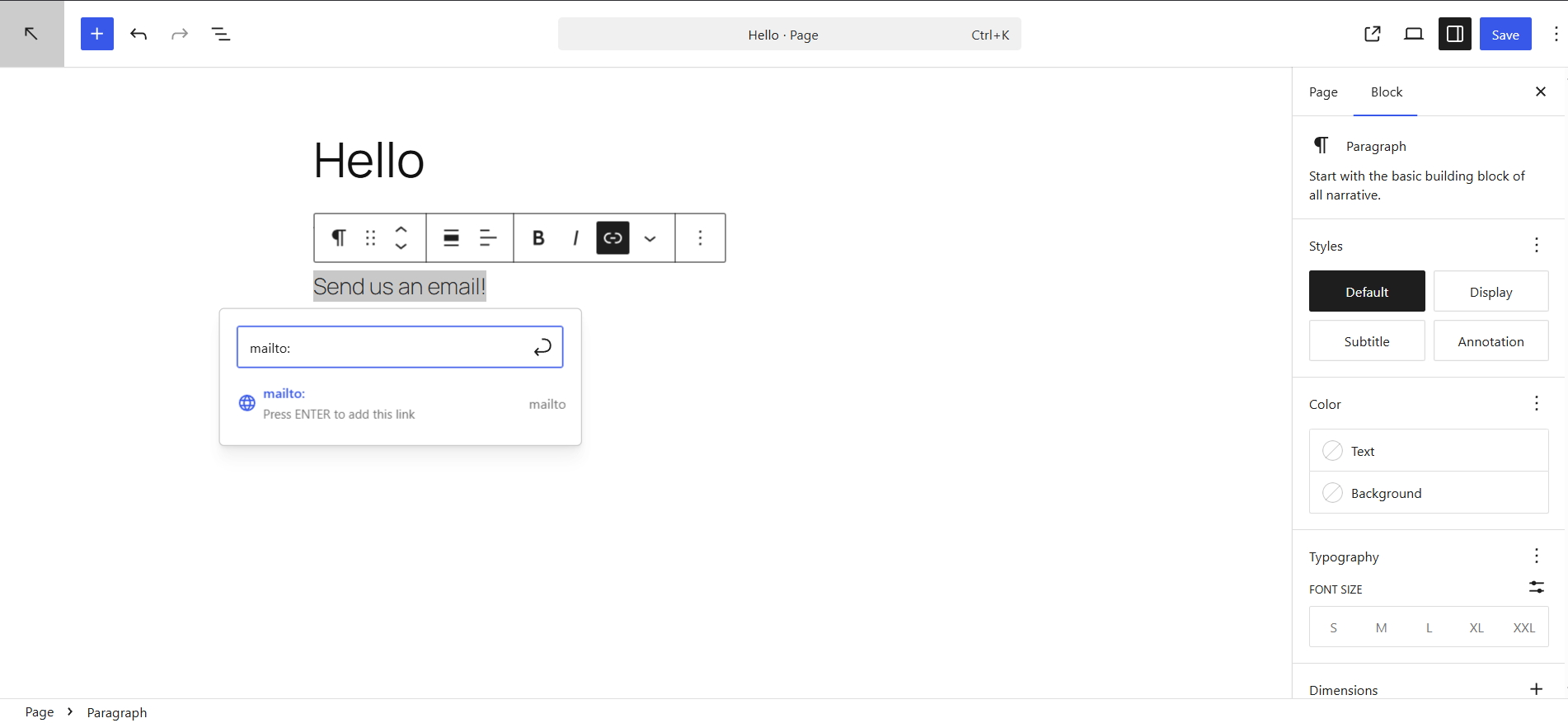Toggle custom font size control
The height and width of the screenshot is (723, 1568).
click(1537, 587)
